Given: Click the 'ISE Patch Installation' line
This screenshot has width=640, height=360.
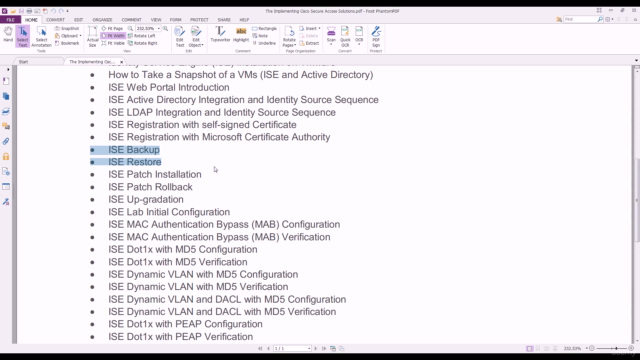Looking at the screenshot, I should 155,174.
